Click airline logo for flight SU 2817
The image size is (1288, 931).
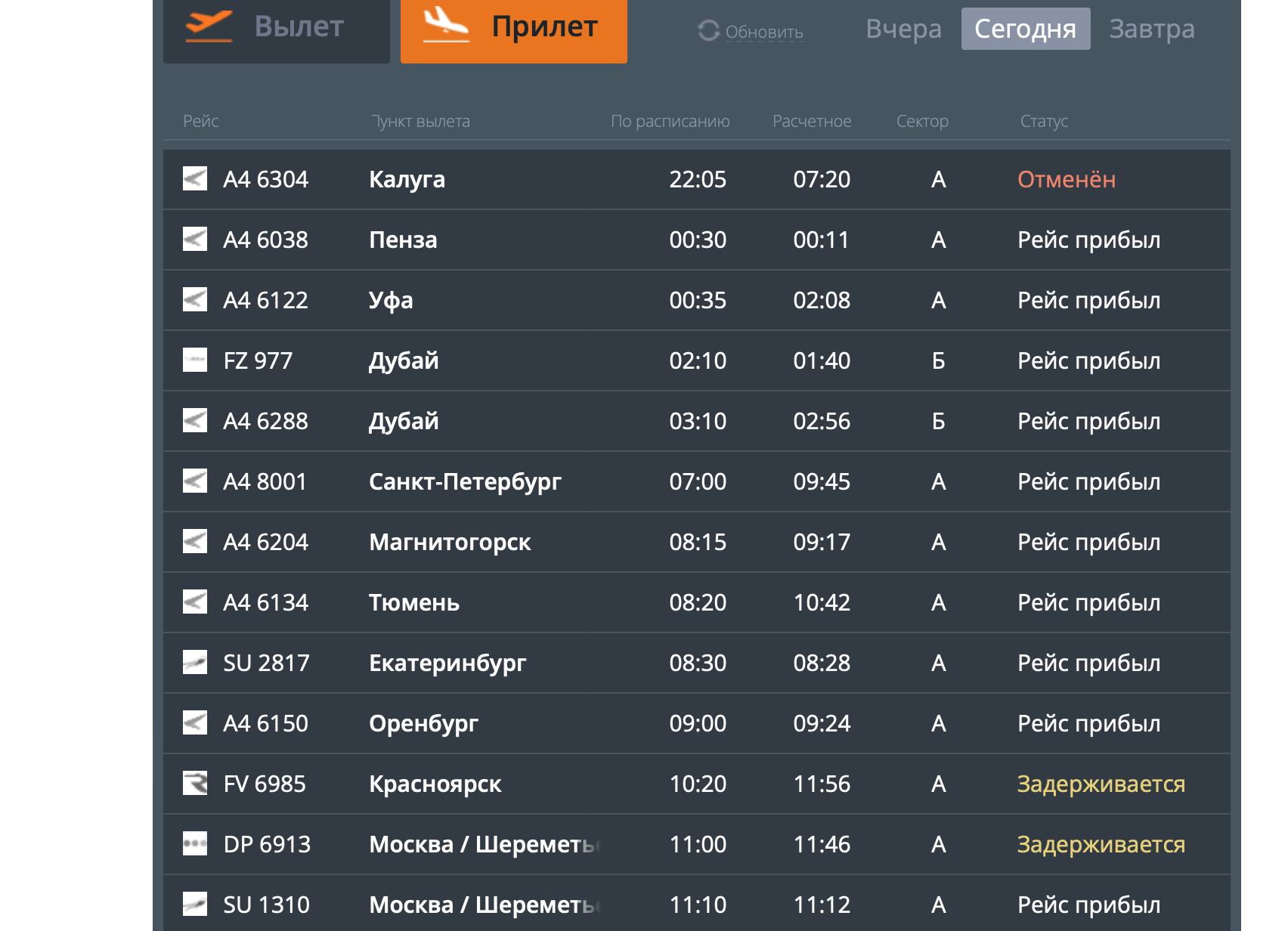point(195,663)
